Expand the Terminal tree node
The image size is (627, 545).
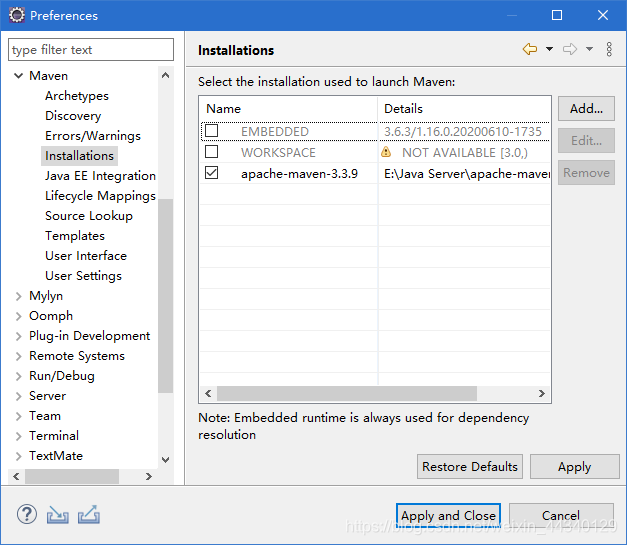(18, 436)
